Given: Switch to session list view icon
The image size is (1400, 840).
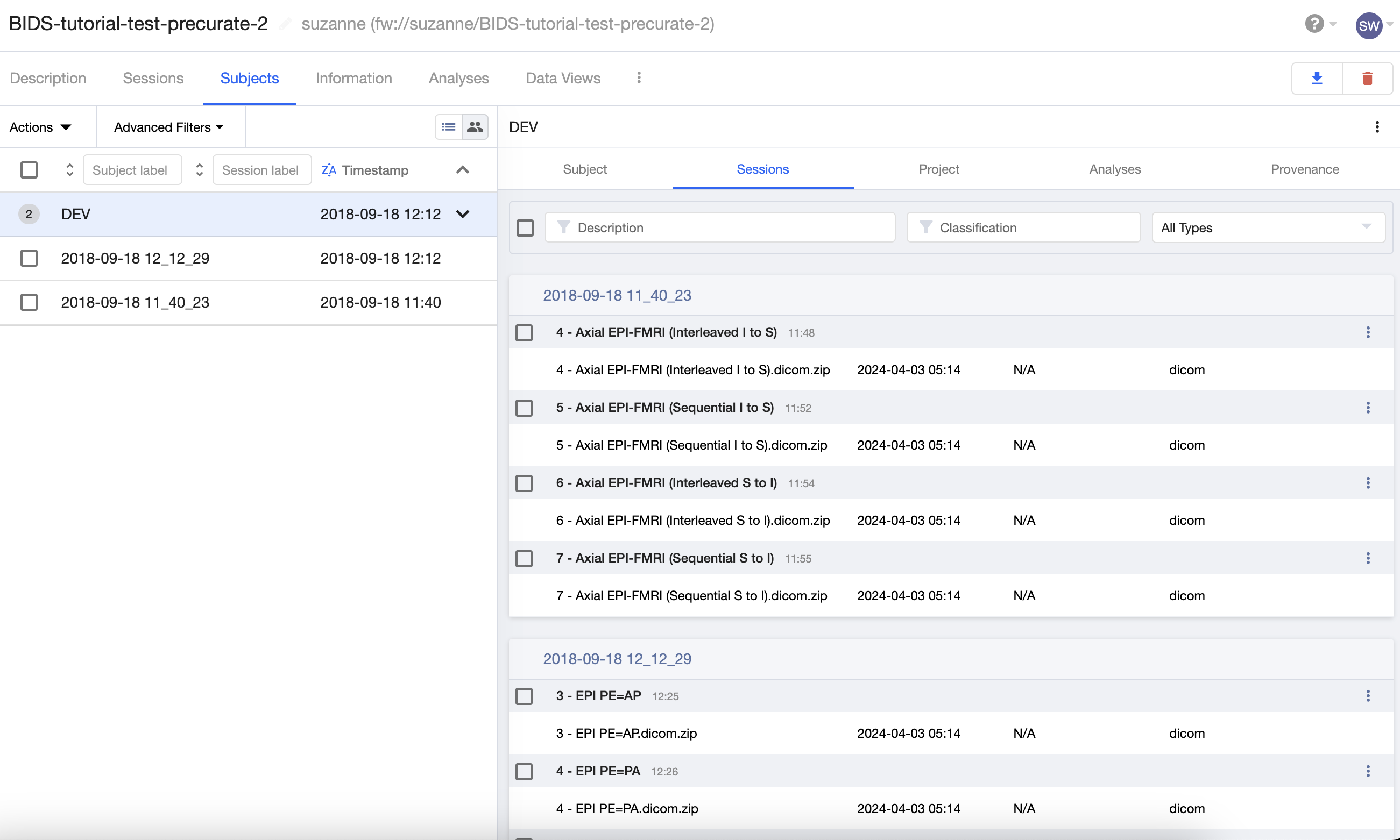Looking at the screenshot, I should coord(449,127).
